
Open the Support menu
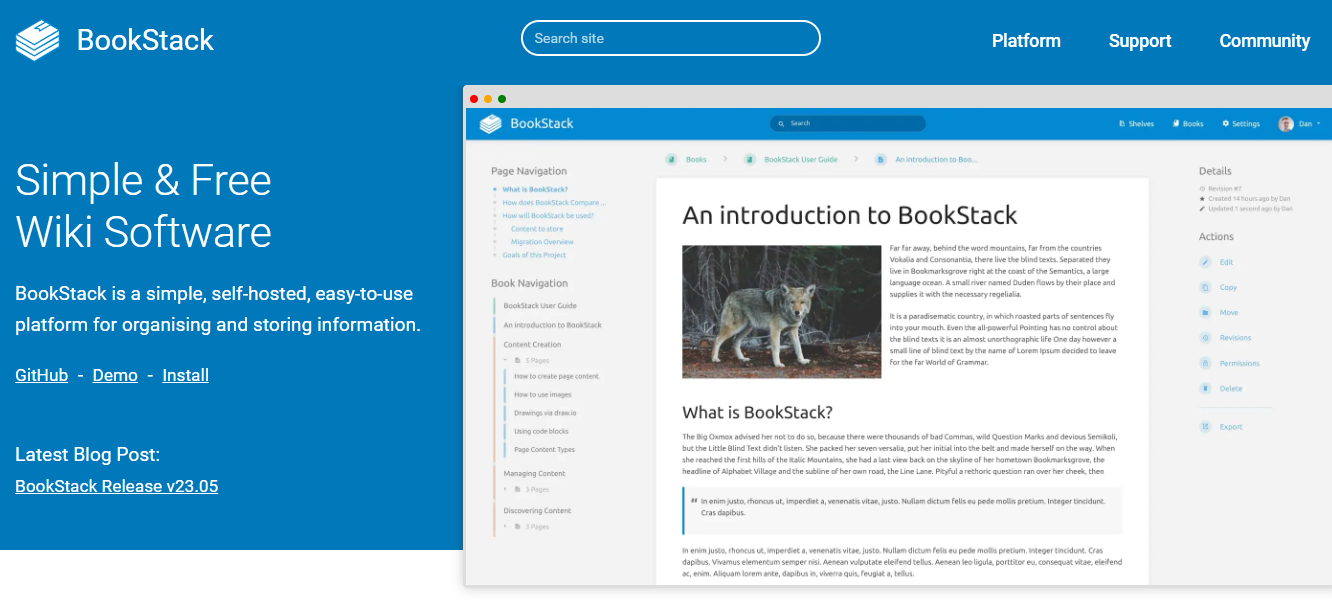pyautogui.click(x=1139, y=41)
